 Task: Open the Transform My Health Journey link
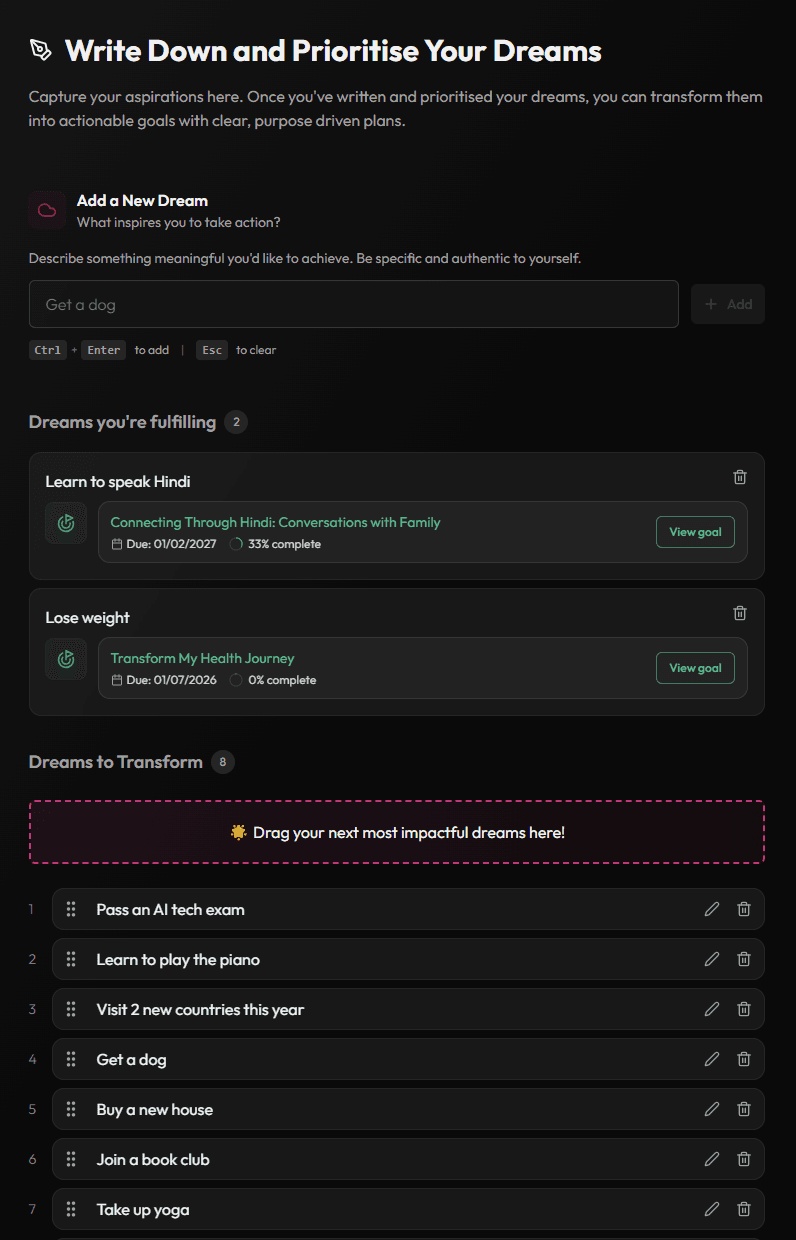(202, 658)
